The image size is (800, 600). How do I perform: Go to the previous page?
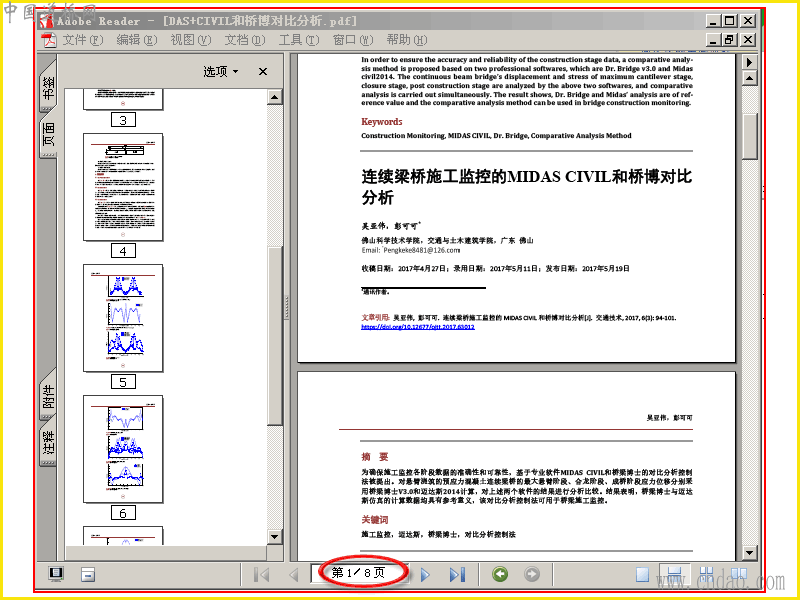[294, 574]
